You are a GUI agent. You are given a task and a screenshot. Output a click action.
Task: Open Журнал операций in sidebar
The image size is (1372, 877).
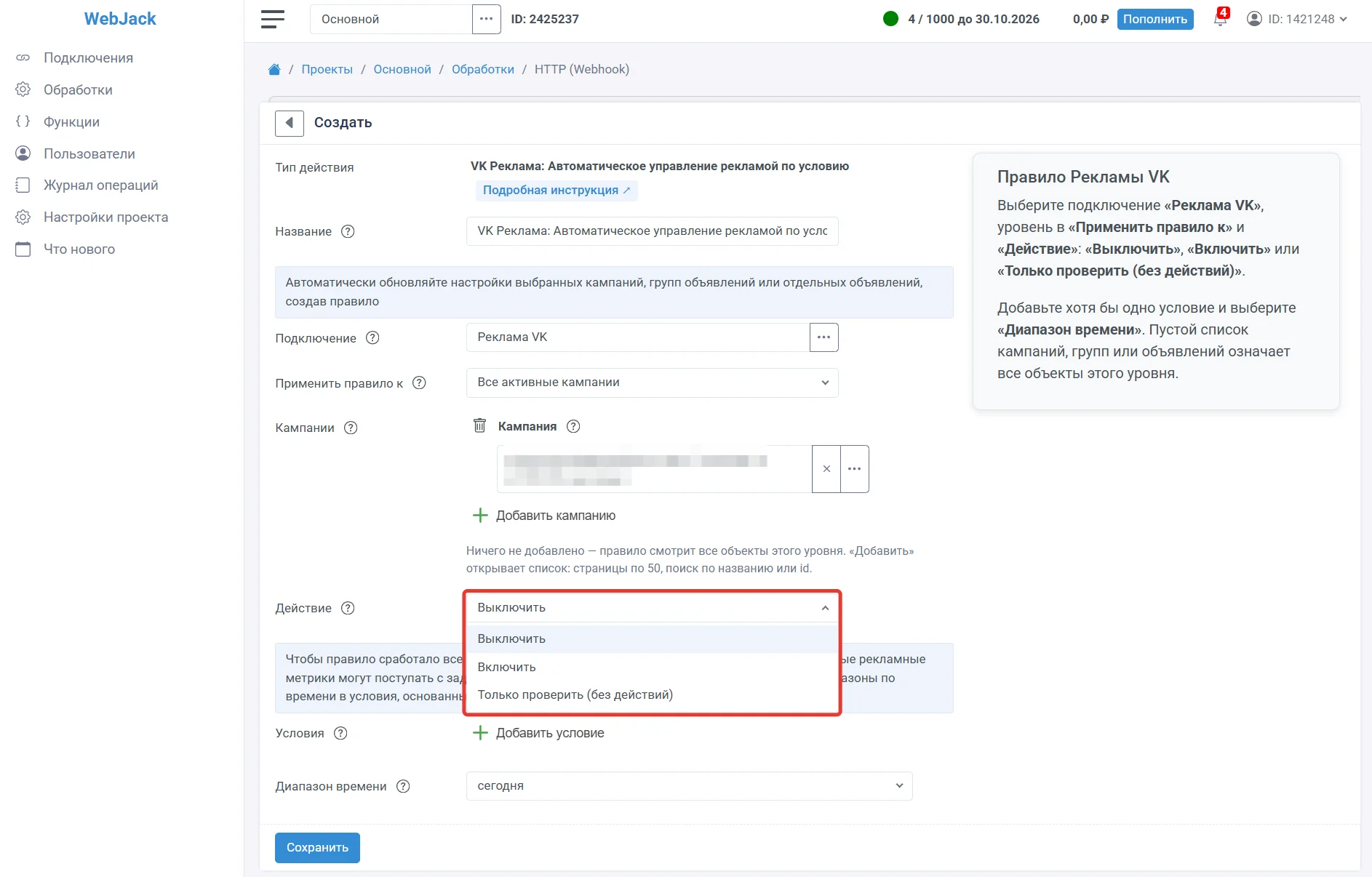100,185
